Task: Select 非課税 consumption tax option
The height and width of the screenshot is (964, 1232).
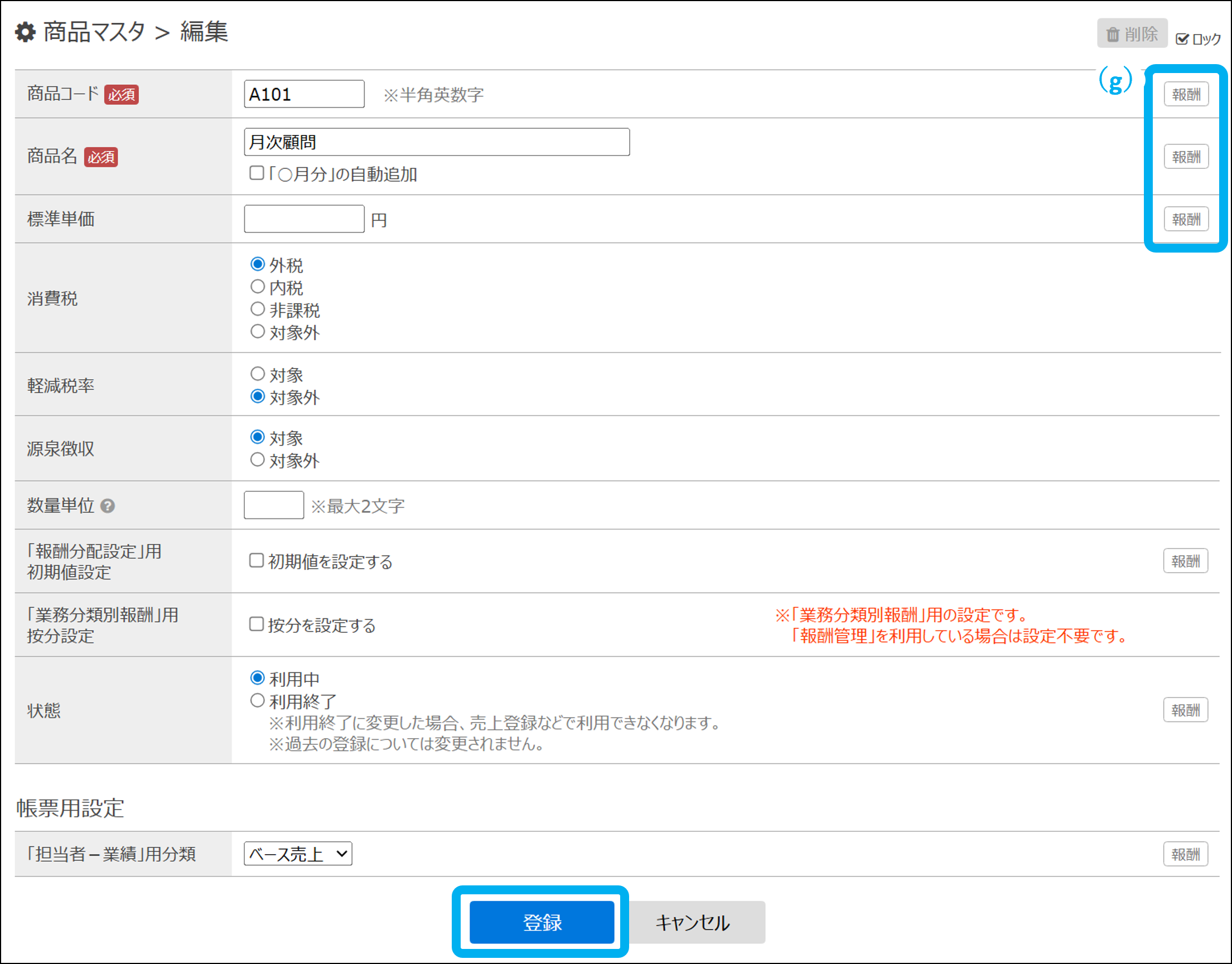Action: coord(258,309)
